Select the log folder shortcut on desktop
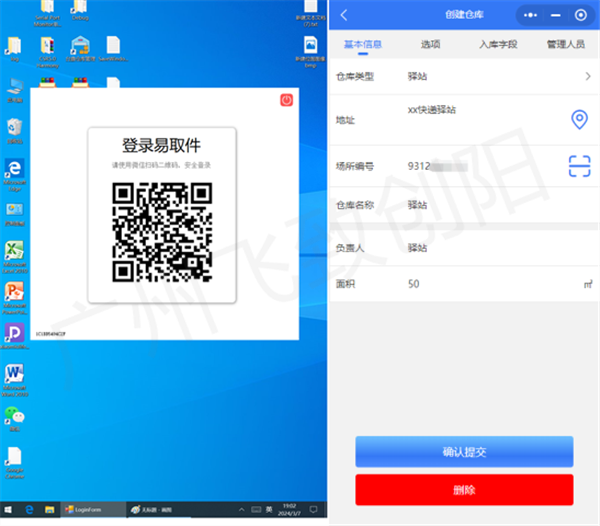600x526 pixels. (x=15, y=49)
